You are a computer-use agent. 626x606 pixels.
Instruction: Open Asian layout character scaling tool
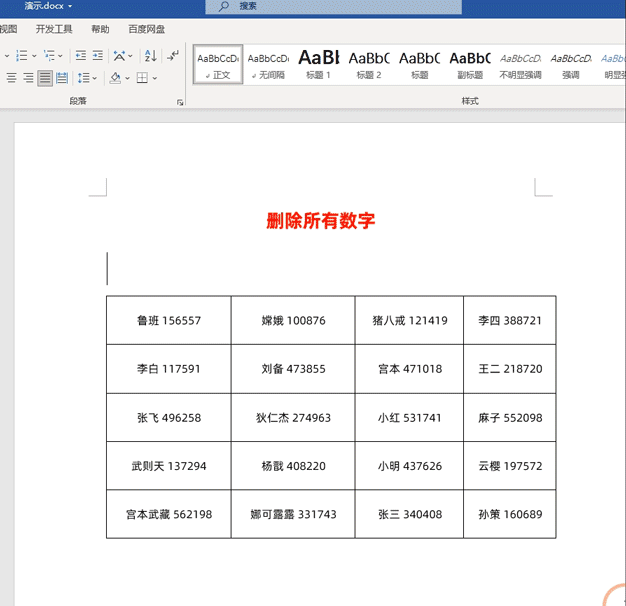119,56
